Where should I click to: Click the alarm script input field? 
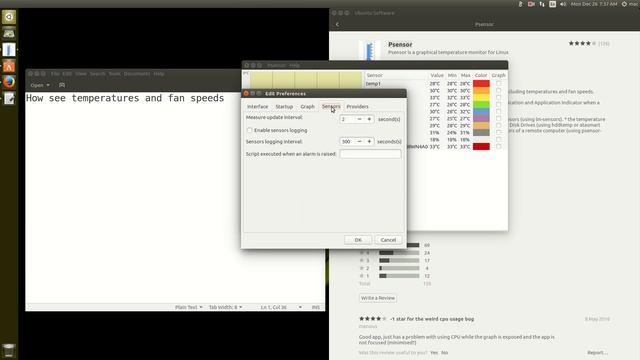pos(370,154)
